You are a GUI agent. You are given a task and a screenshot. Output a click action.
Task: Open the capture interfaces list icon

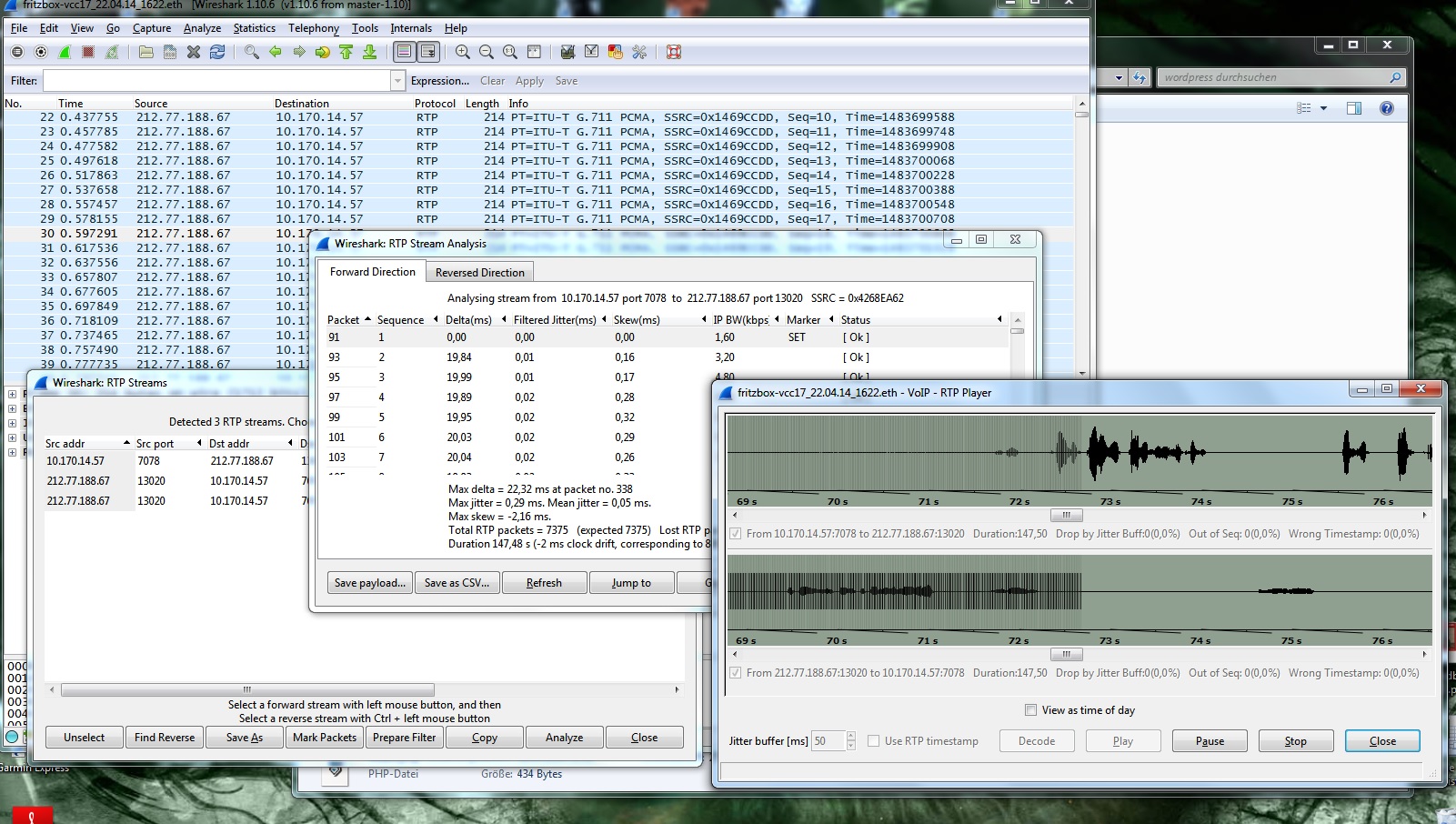(17, 52)
